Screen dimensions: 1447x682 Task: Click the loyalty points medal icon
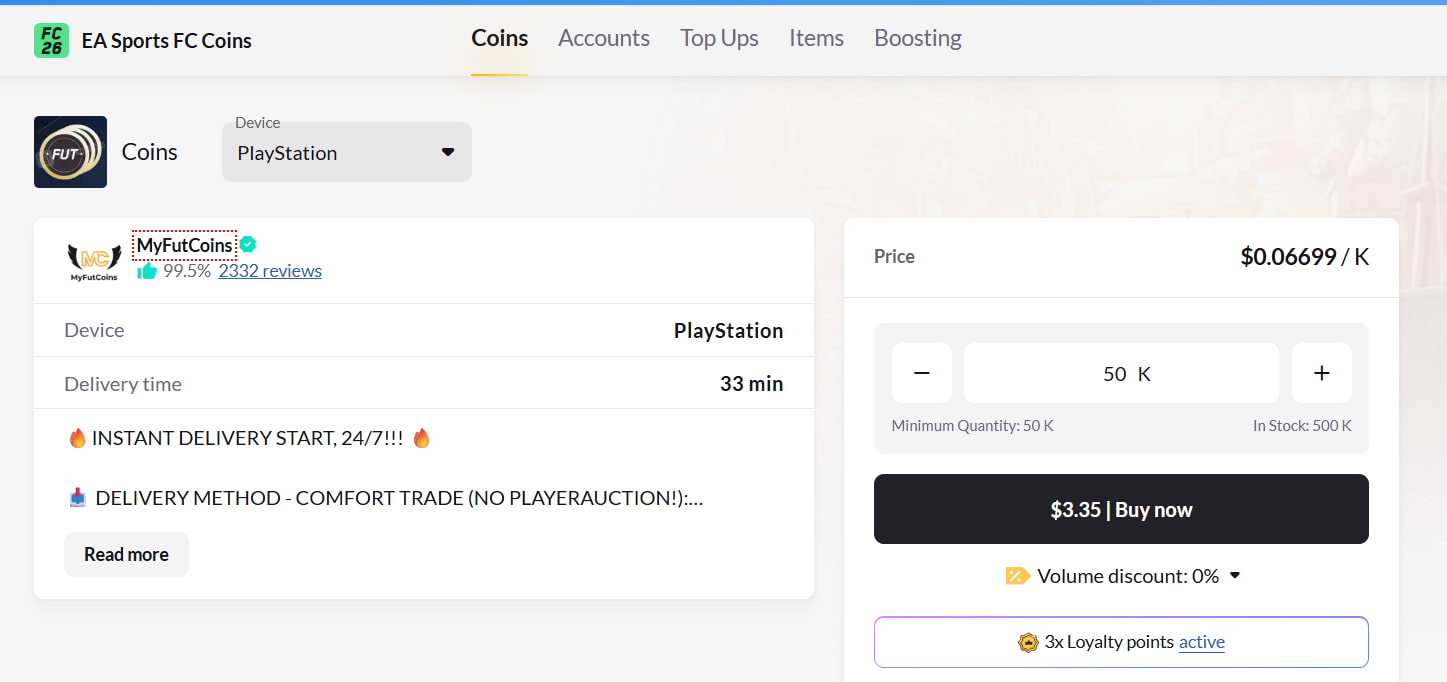(1028, 642)
